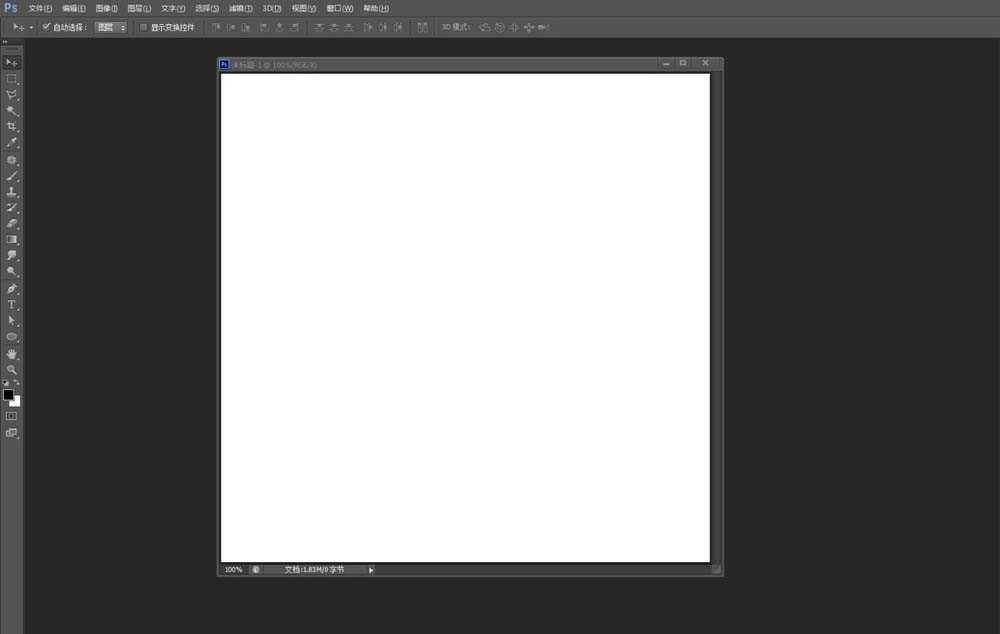
Task: Toggle Quick Mask mode icon
Action: (12, 415)
